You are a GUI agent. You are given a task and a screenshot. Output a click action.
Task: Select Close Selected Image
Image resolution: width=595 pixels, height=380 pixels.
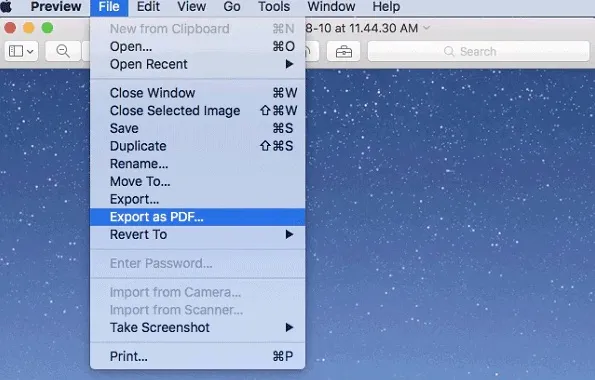click(x=197, y=110)
